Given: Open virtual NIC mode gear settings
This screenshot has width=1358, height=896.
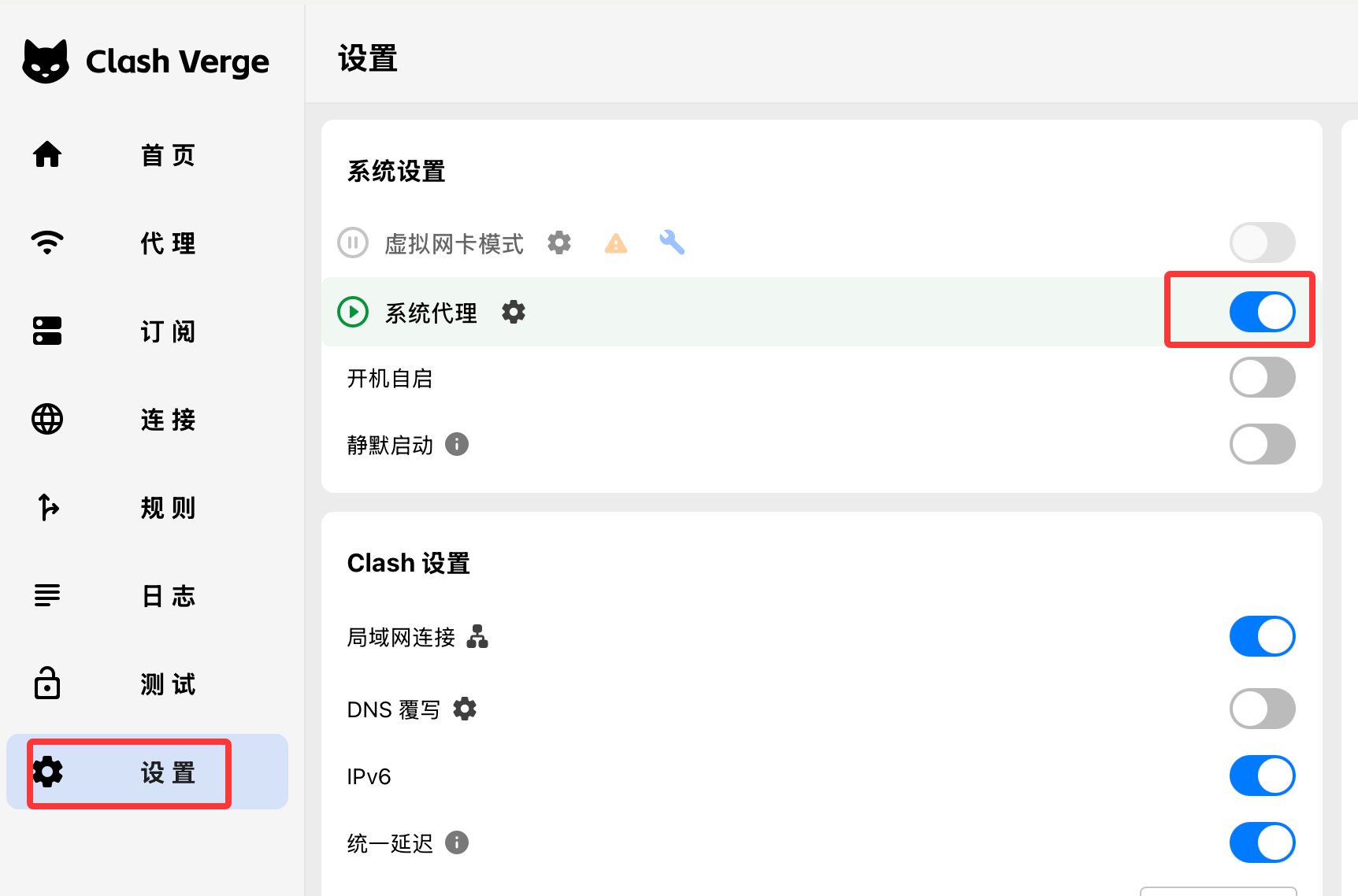Looking at the screenshot, I should [x=559, y=243].
